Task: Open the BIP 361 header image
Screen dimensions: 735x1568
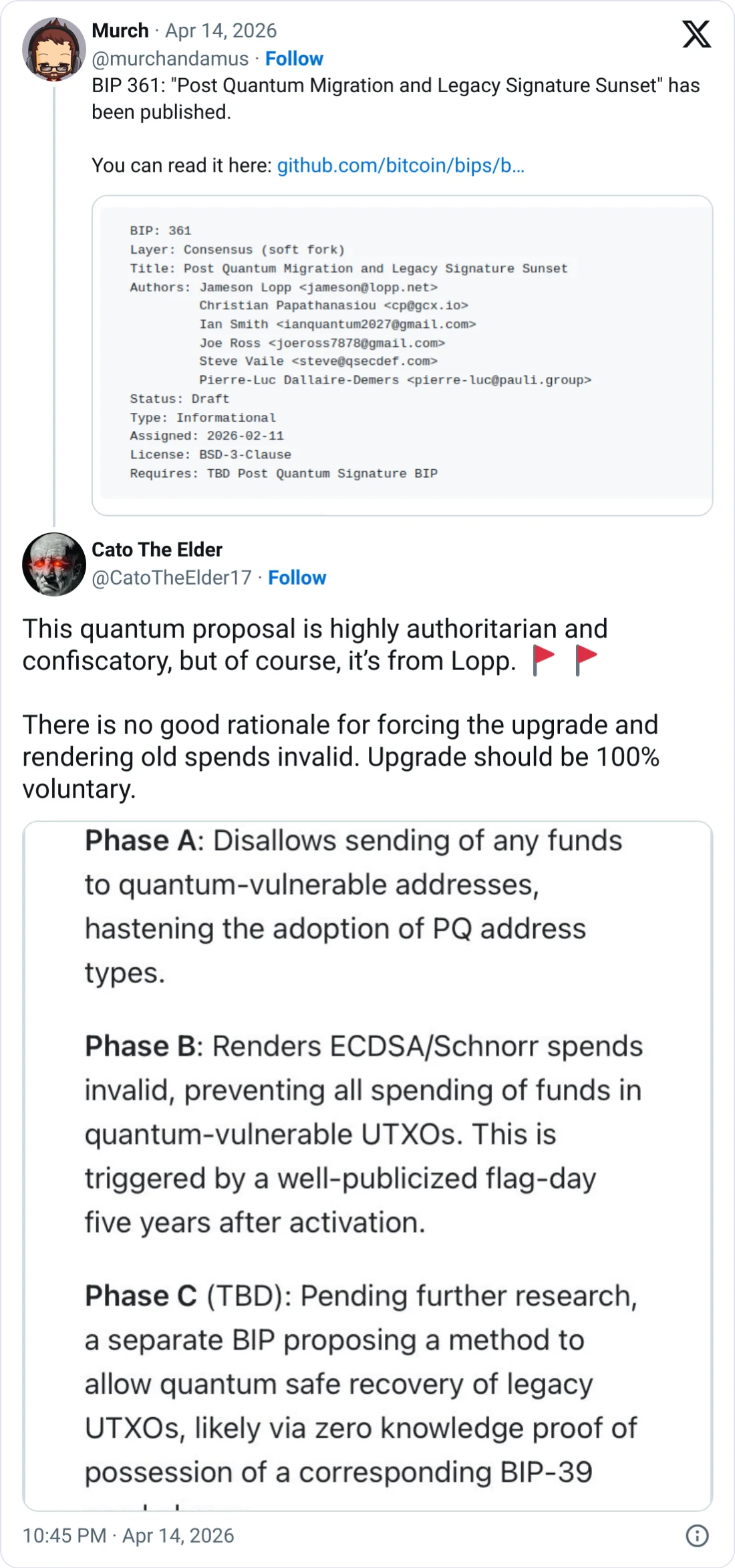Action: 402,355
